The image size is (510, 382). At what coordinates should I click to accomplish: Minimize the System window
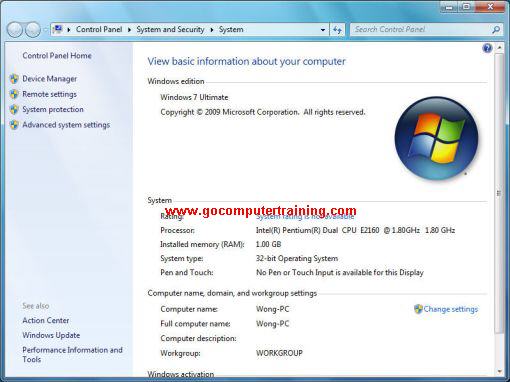450,7
